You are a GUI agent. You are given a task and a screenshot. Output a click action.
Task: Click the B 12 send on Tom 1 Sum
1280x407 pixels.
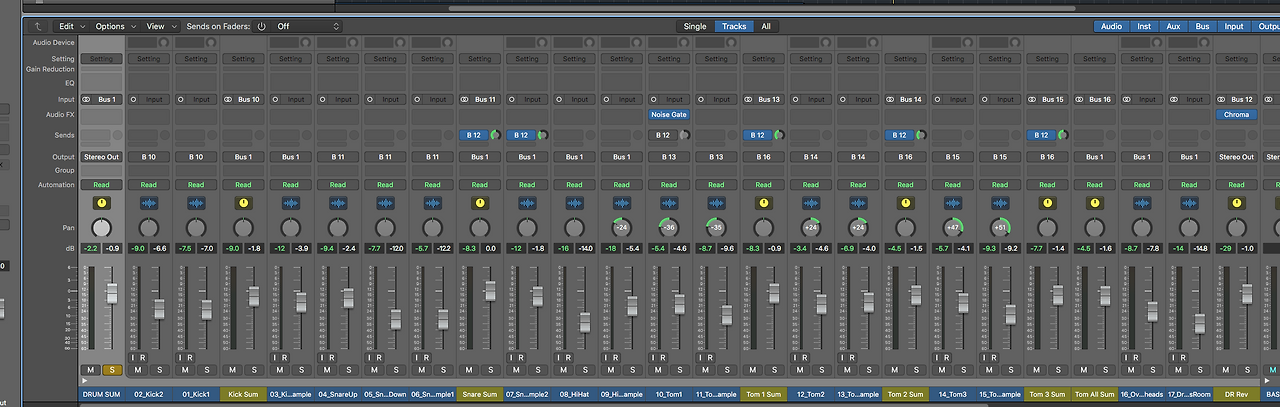click(x=758, y=135)
